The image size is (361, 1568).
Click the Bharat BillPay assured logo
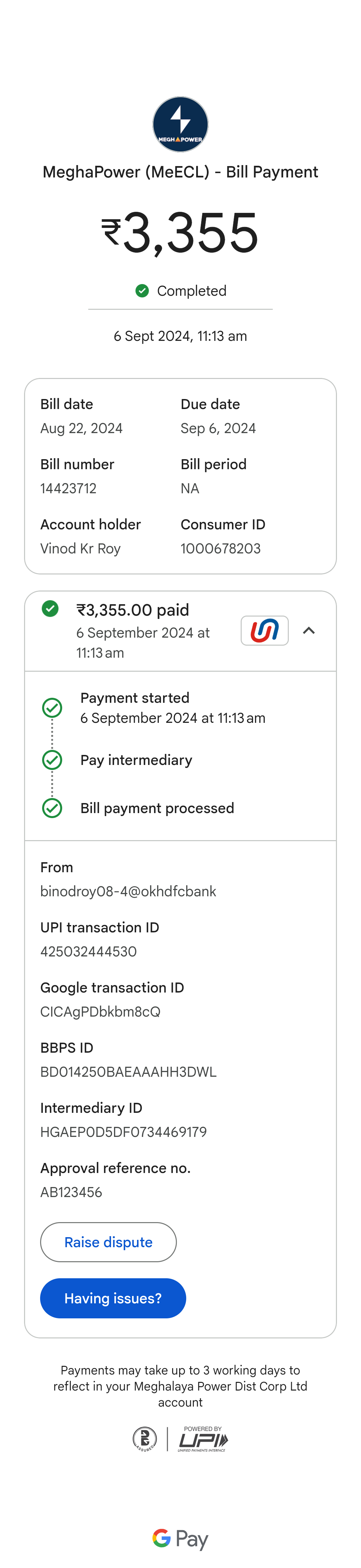tap(145, 1440)
